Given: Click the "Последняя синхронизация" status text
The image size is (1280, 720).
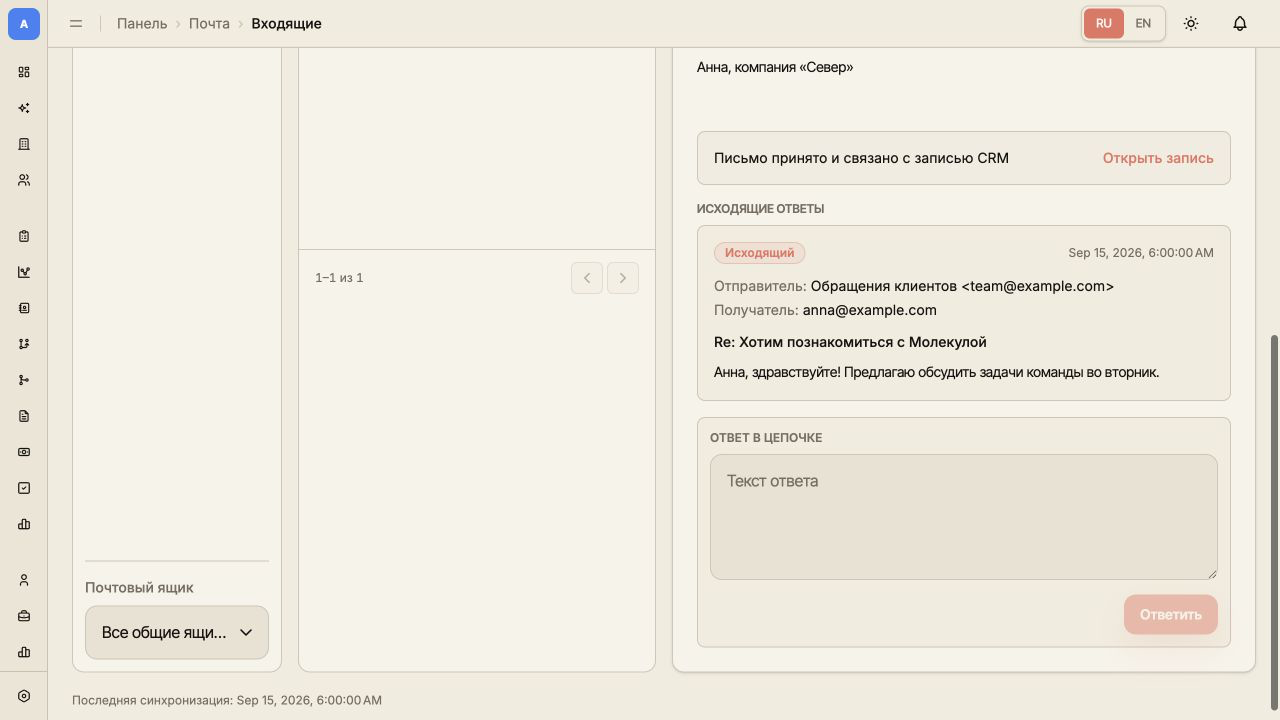Looking at the screenshot, I should point(227,700).
